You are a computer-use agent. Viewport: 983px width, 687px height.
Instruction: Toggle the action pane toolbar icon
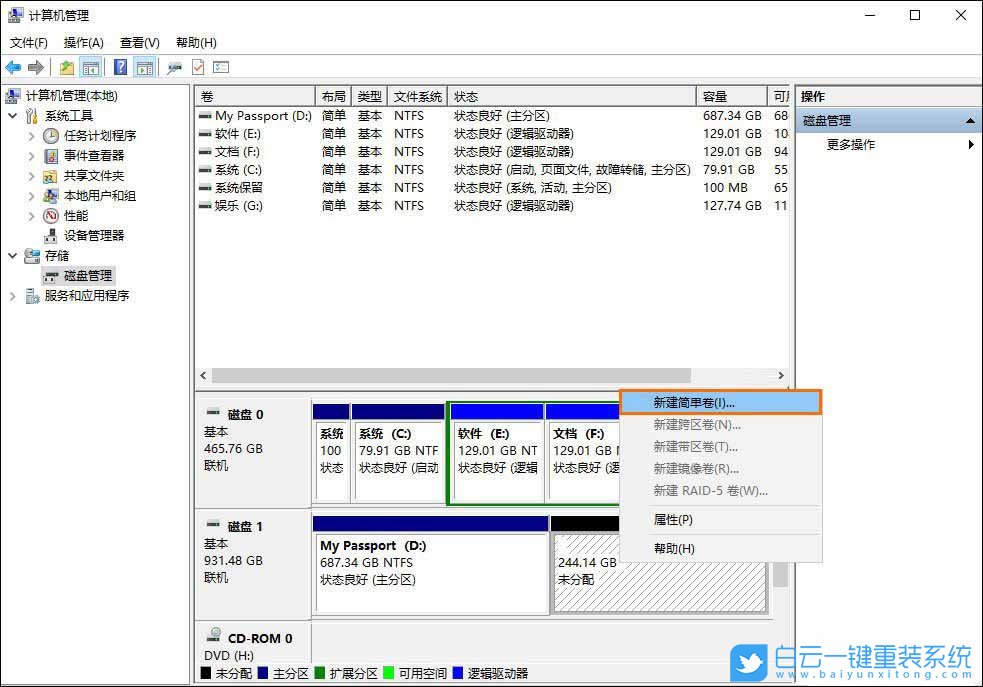click(x=146, y=67)
